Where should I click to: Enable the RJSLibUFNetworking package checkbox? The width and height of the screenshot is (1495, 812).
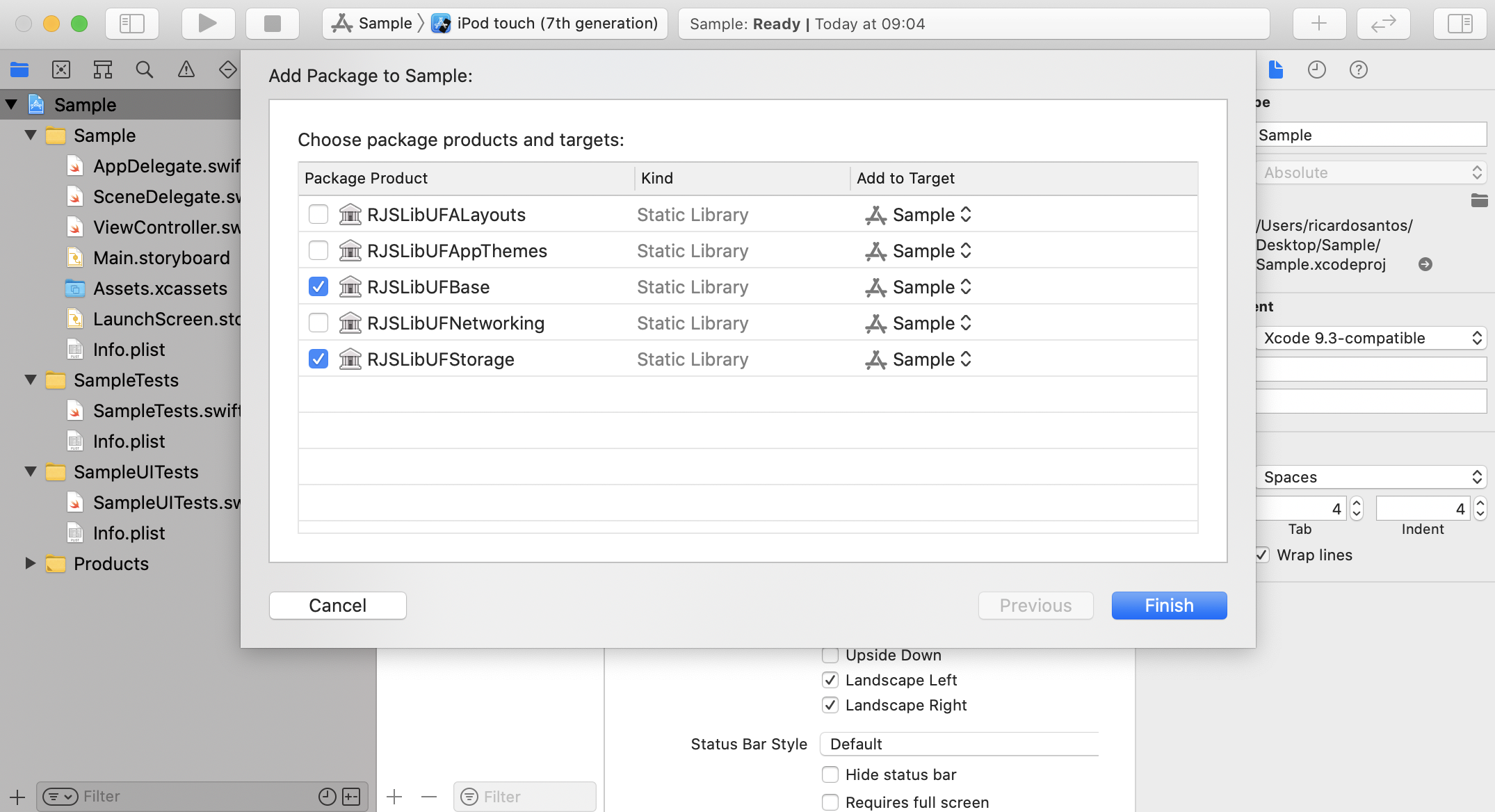pyautogui.click(x=318, y=323)
